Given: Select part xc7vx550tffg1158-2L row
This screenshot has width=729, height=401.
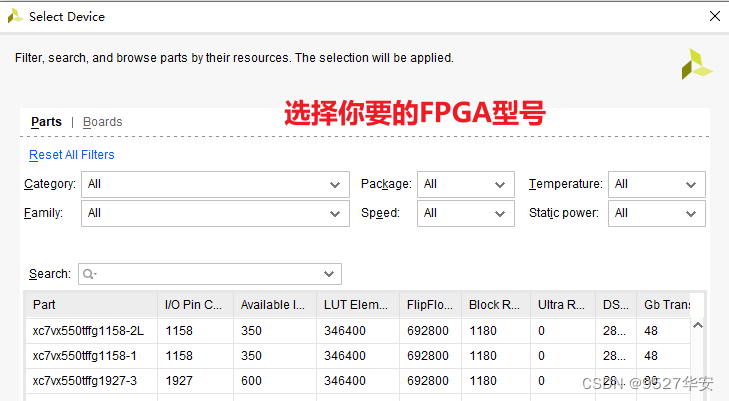Looking at the screenshot, I should pos(90,330).
